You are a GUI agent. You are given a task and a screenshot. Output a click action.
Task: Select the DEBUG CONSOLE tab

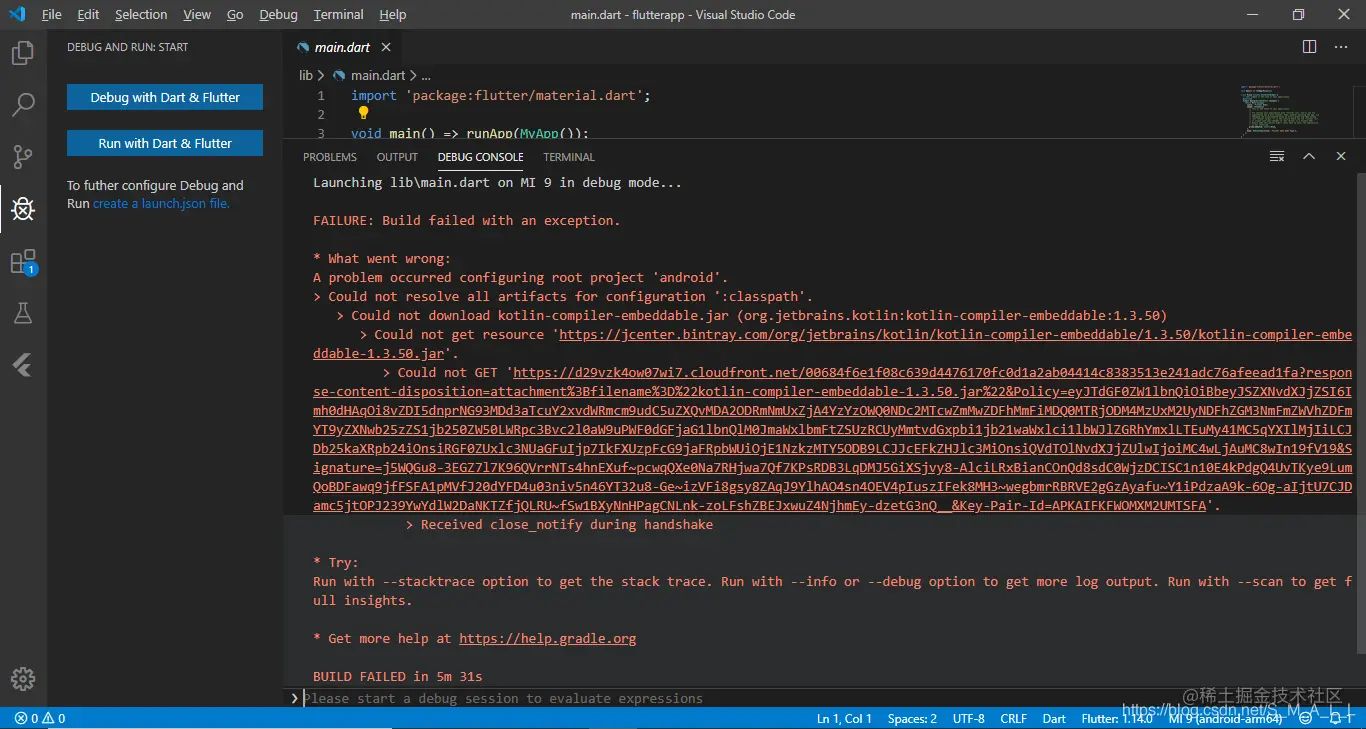click(x=480, y=157)
